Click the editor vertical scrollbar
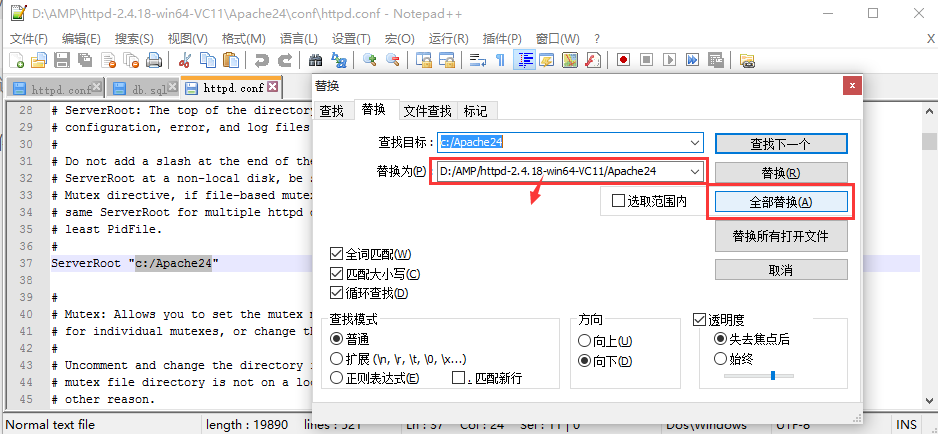This screenshot has width=938, height=434. (928, 254)
